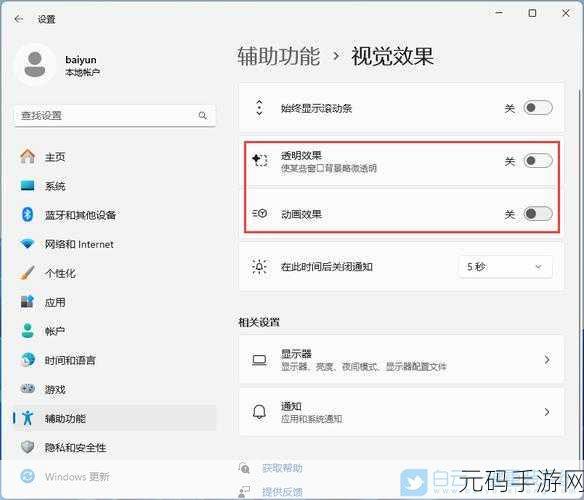584x500 pixels.
Task: Click the back arrow icon in title bar
Action: tap(19, 19)
